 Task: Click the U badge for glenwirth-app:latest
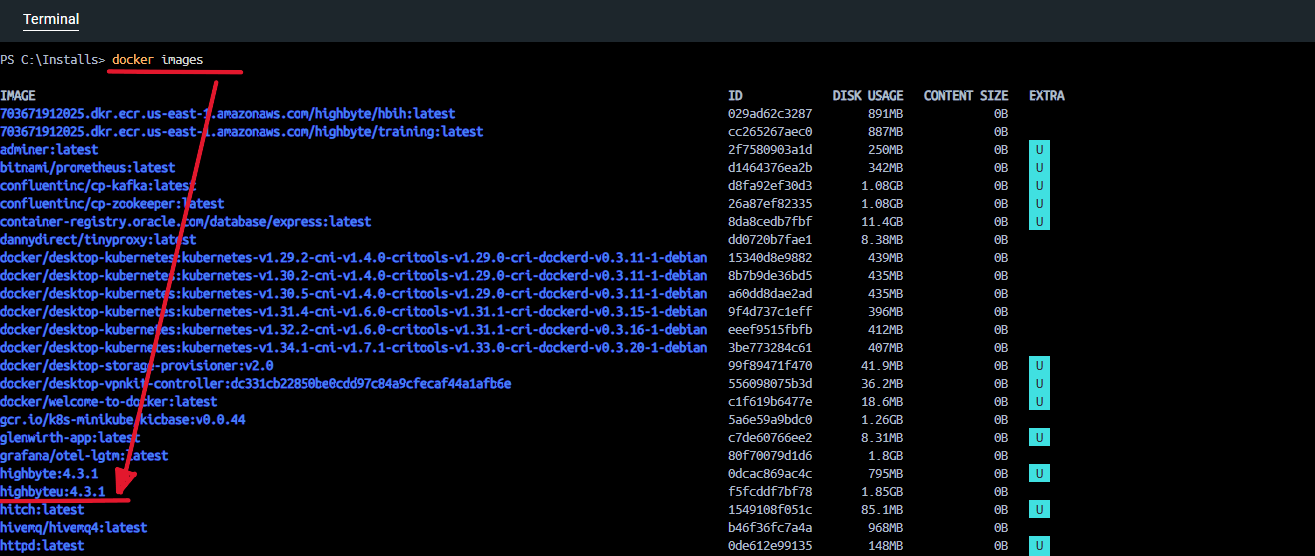1040,438
